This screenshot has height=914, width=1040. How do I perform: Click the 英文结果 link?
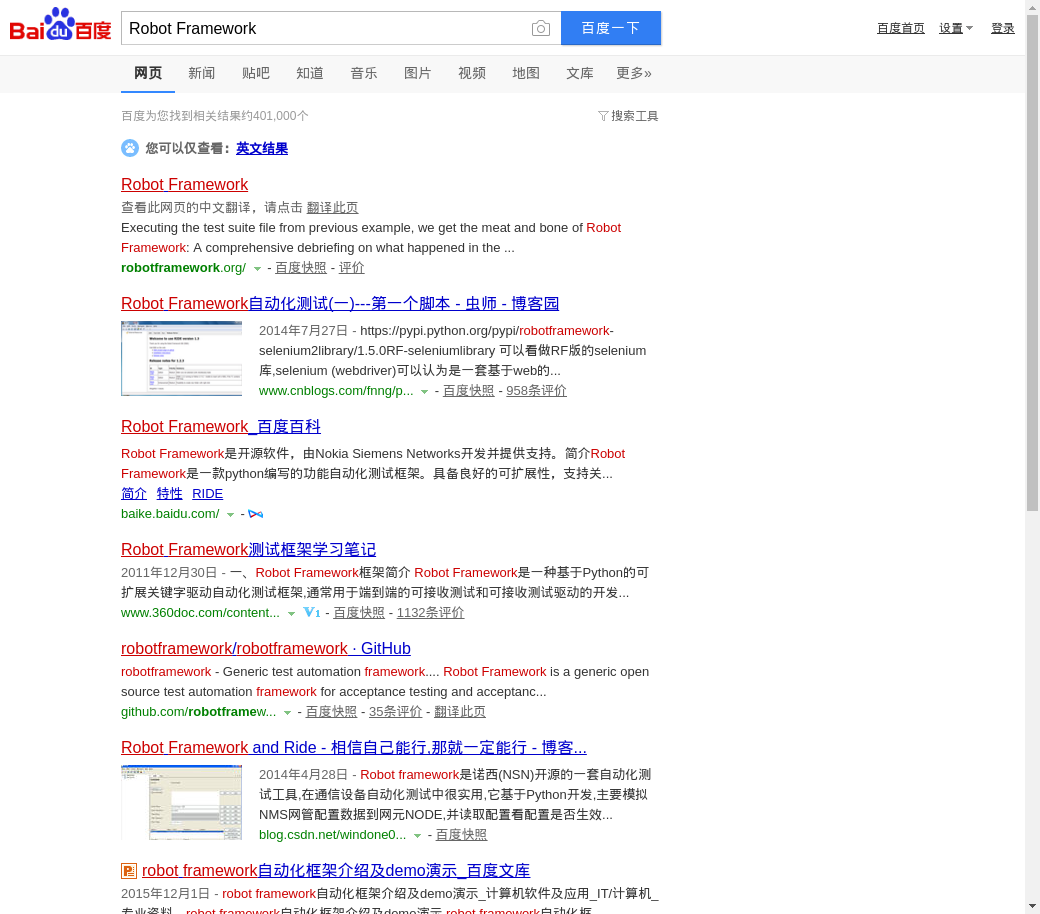click(262, 149)
